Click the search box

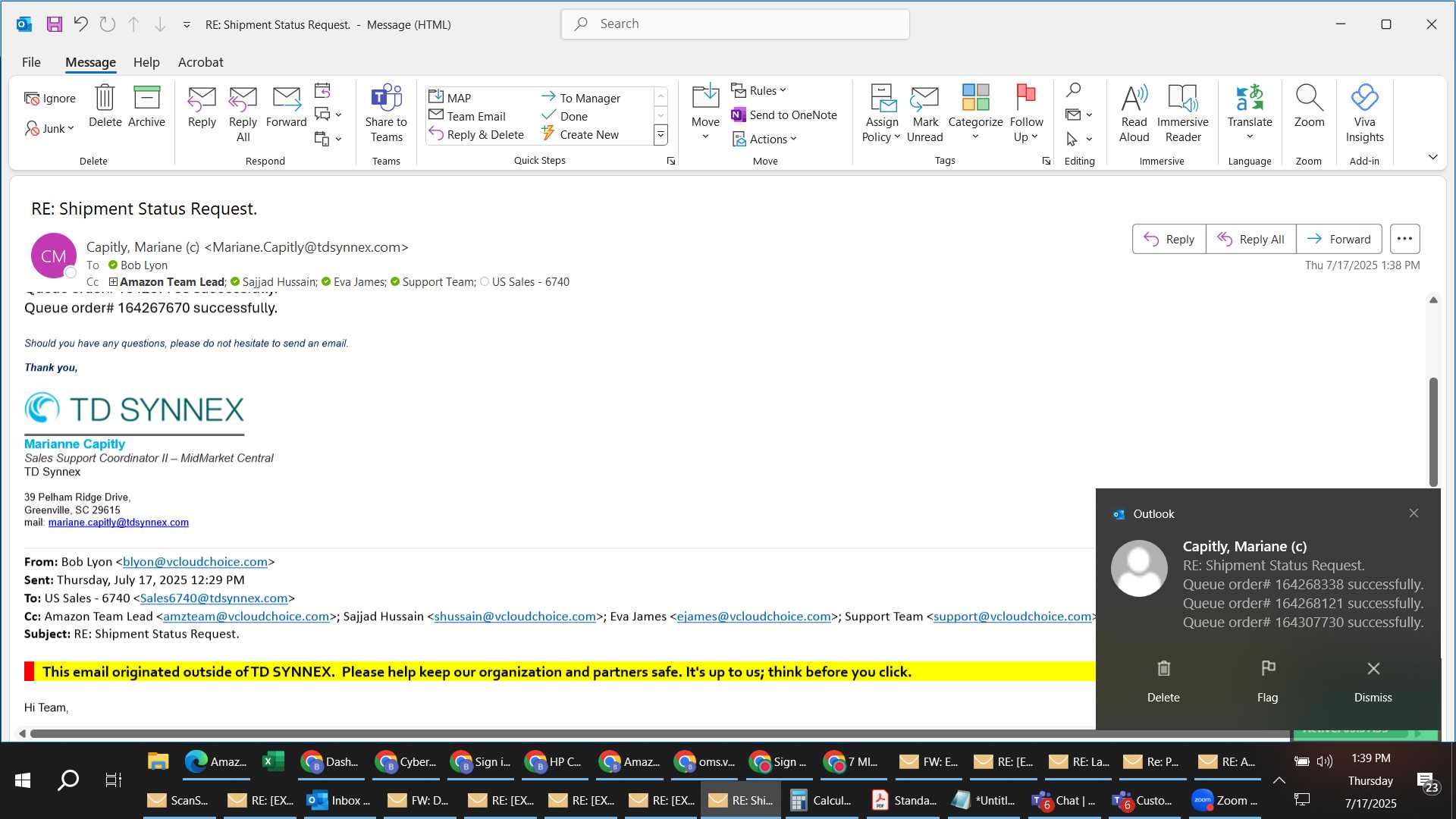coord(735,24)
